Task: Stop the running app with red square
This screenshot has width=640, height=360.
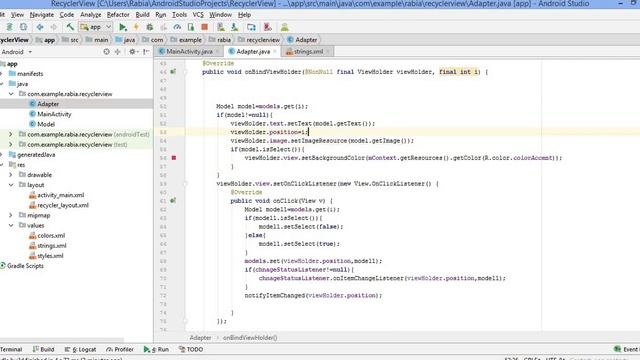Action: [x=204, y=27]
